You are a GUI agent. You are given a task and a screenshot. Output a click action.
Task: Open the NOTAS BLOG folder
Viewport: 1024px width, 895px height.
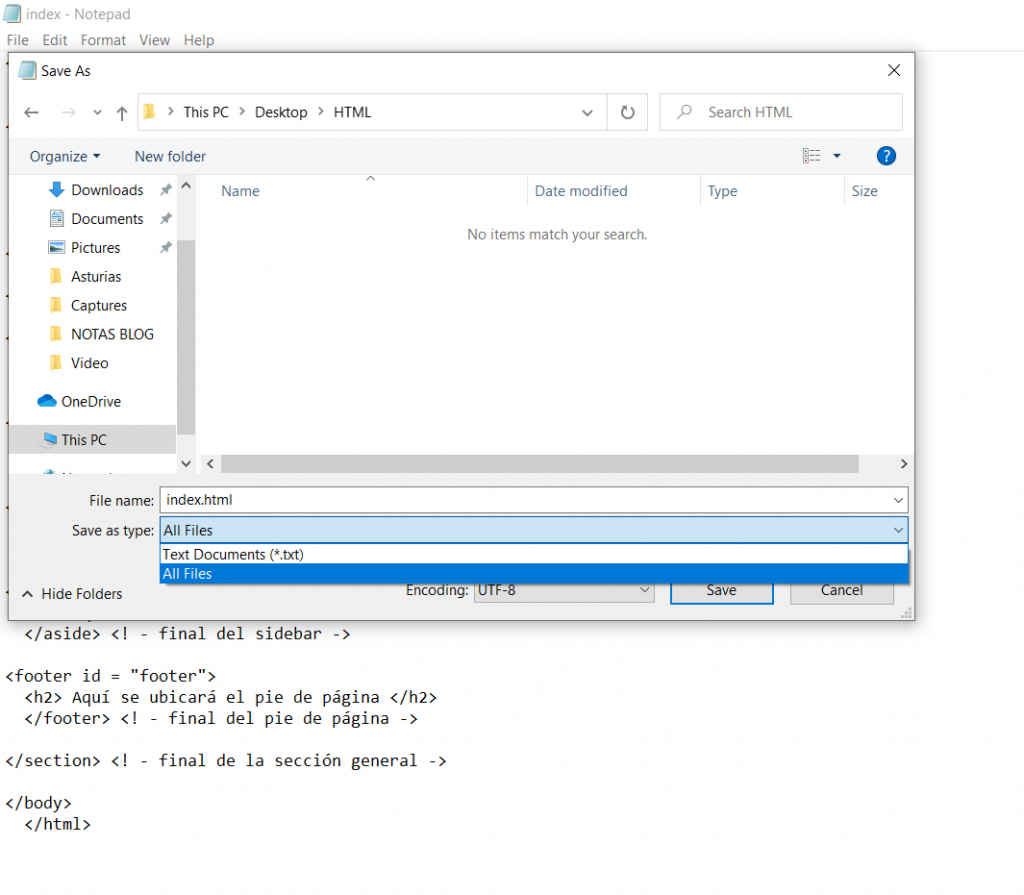click(111, 334)
